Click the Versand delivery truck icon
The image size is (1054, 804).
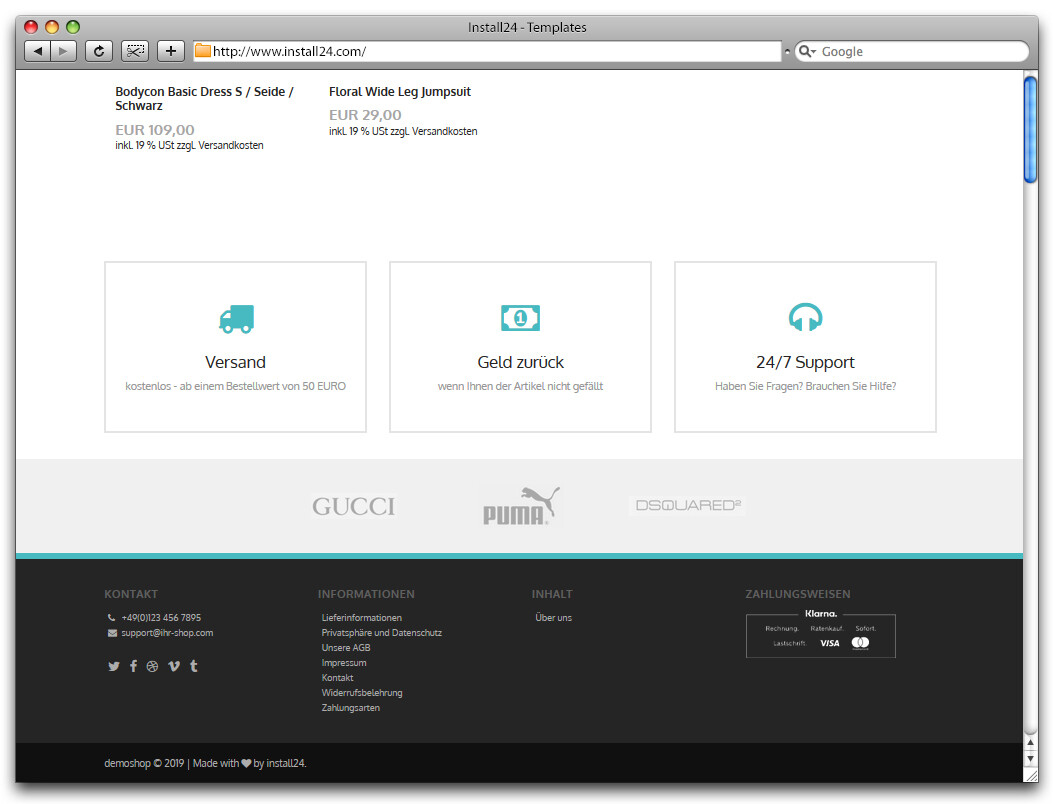pyautogui.click(x=236, y=319)
